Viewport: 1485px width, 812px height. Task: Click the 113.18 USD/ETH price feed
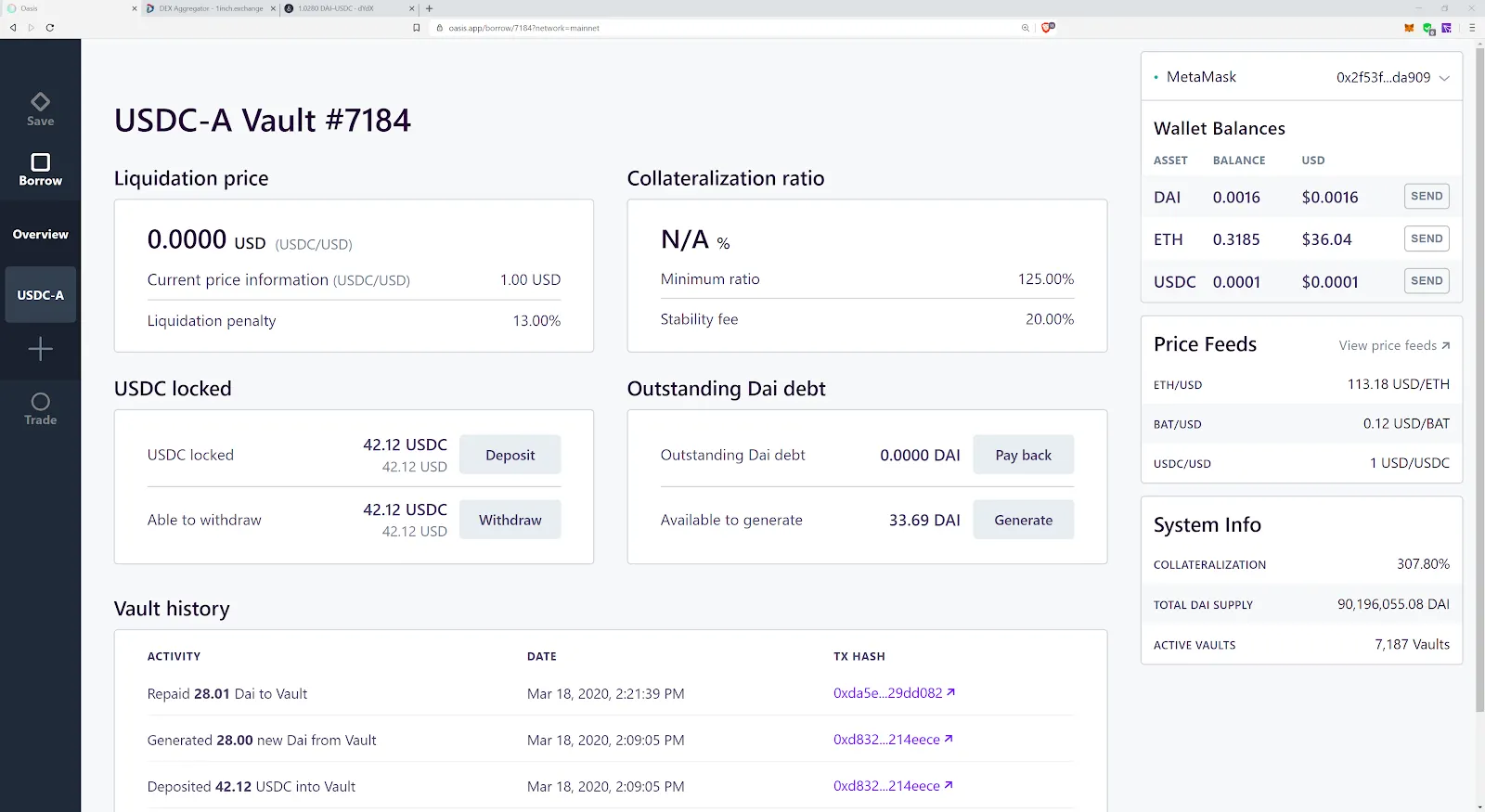1398,384
